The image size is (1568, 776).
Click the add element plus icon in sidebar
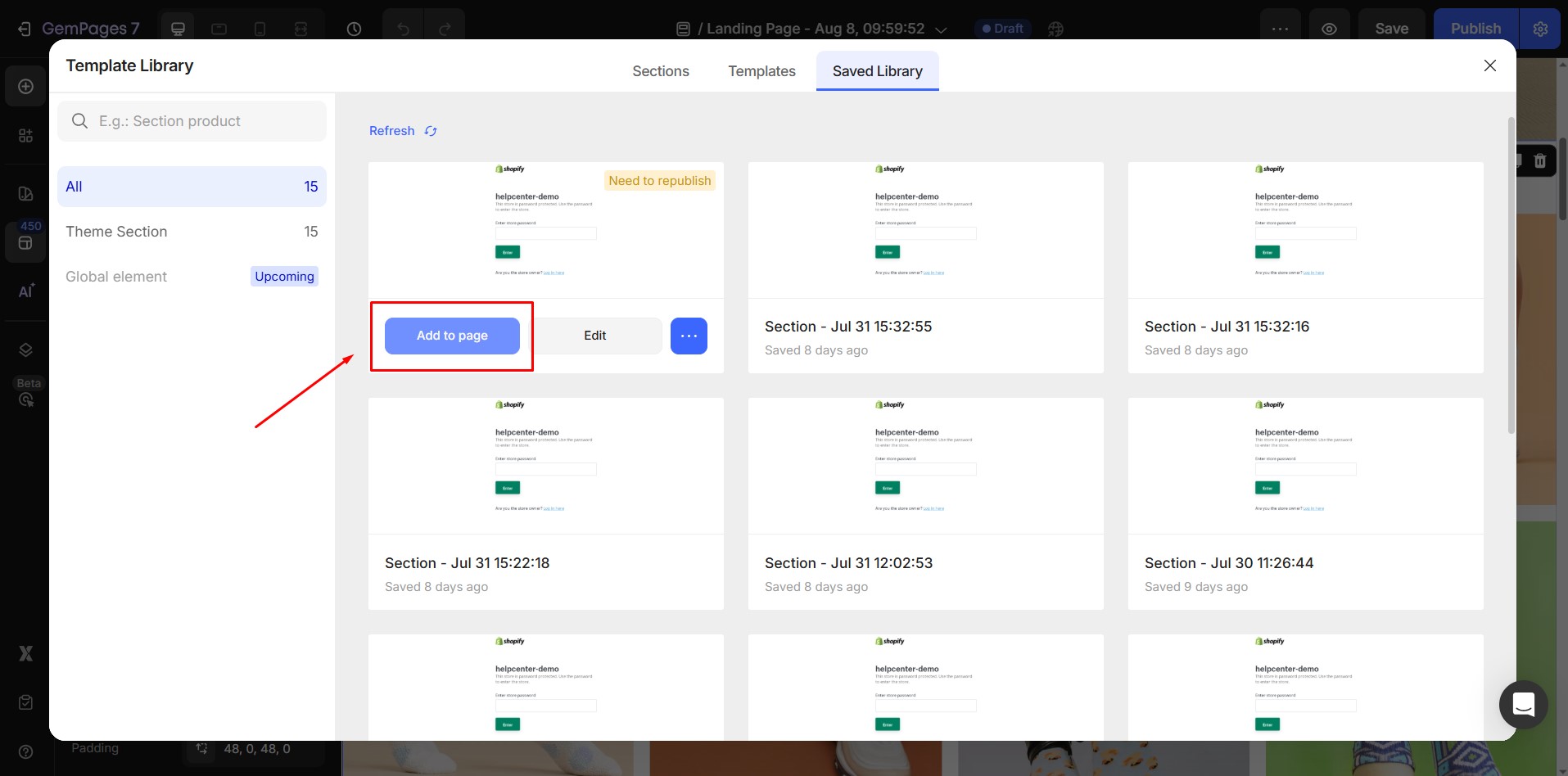pyautogui.click(x=26, y=87)
